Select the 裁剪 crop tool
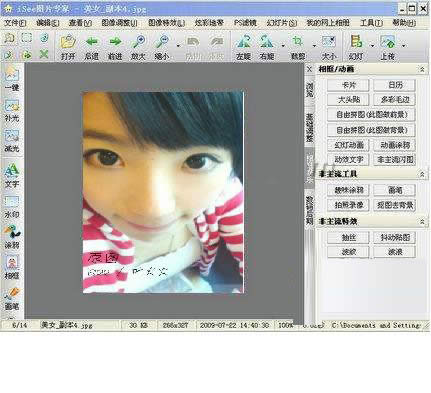This screenshot has height=393, width=431. click(x=298, y=42)
